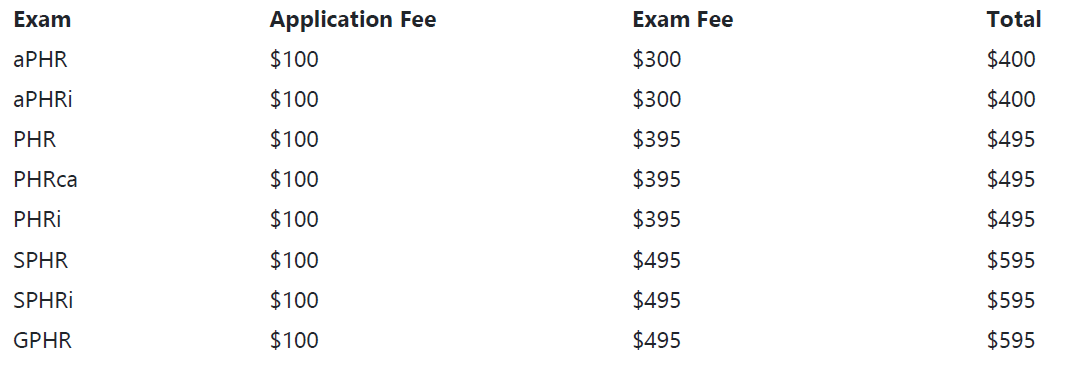
Task: Select the GPHR exam name cell
Action: click(42, 340)
